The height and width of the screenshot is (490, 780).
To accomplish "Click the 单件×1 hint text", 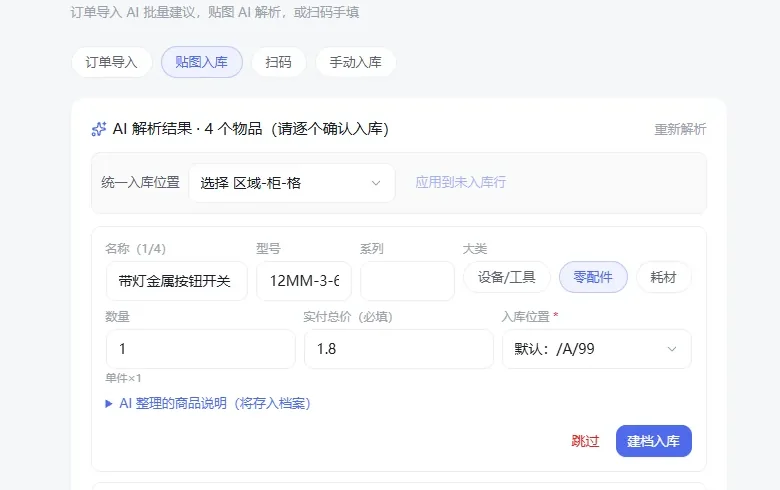I will tap(123, 379).
